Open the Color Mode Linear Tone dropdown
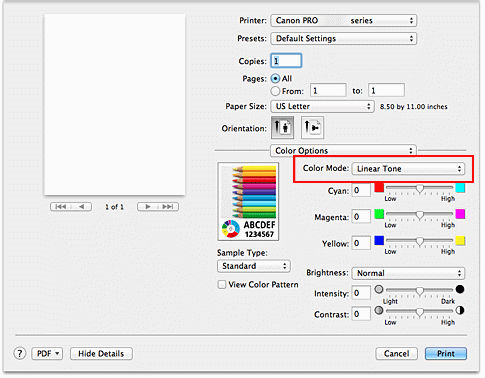Image resolution: width=485 pixels, height=378 pixels. pos(408,169)
